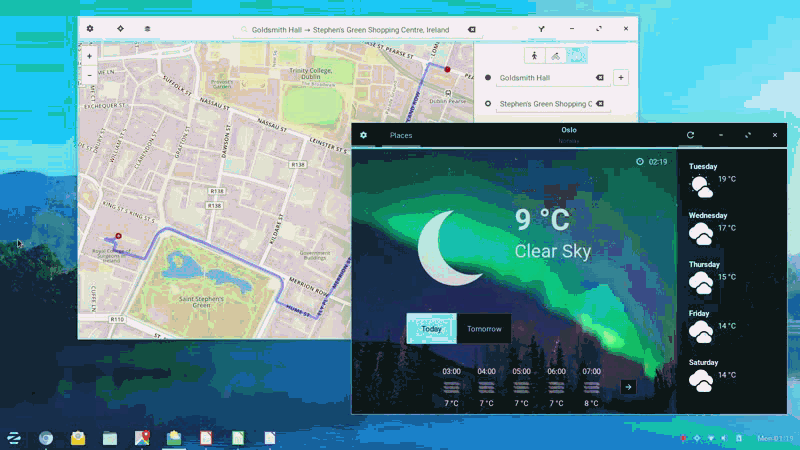800x450 pixels.
Task: Zoom in on the map
Action: pos(89,56)
